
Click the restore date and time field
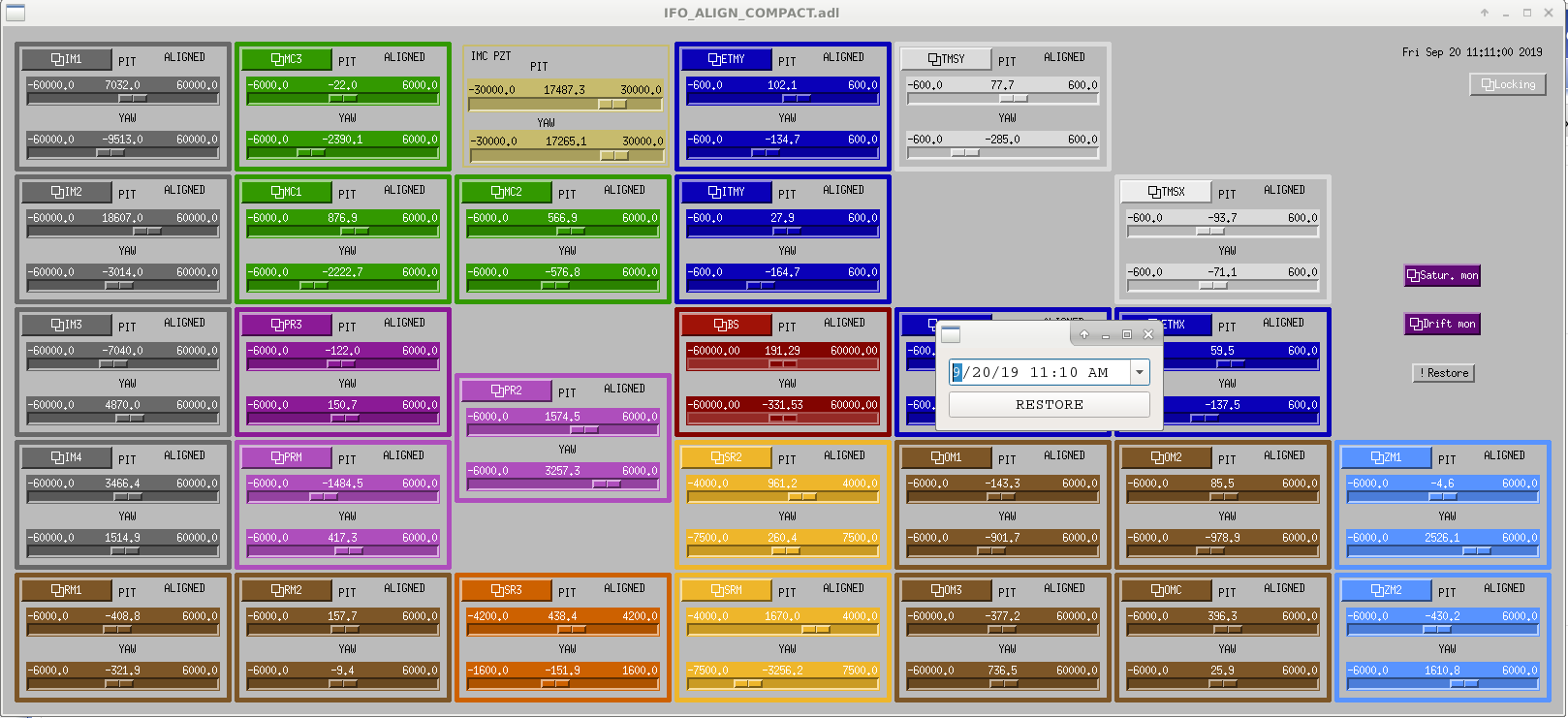pyautogui.click(x=1040, y=372)
